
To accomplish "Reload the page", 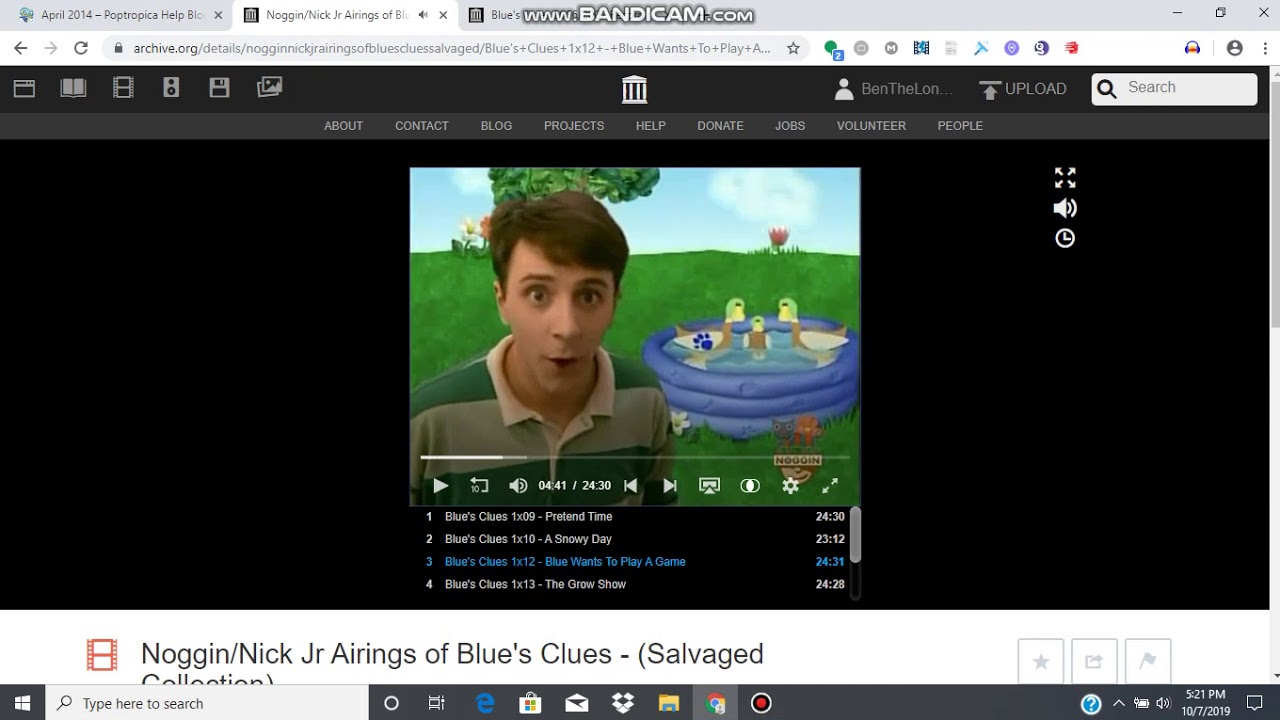I will coord(81,48).
